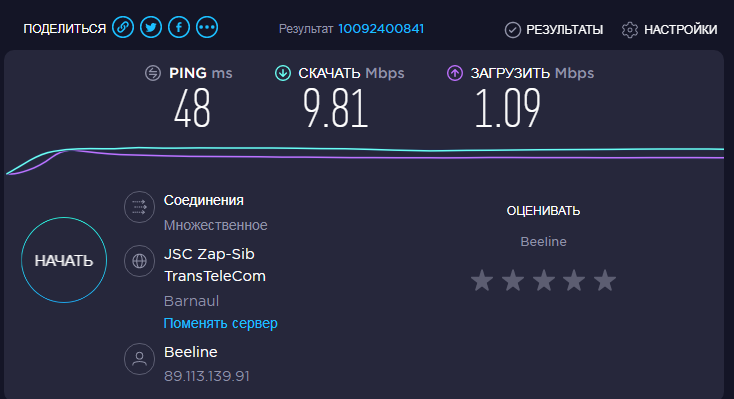Click the results checkmark icon

[x=513, y=30]
